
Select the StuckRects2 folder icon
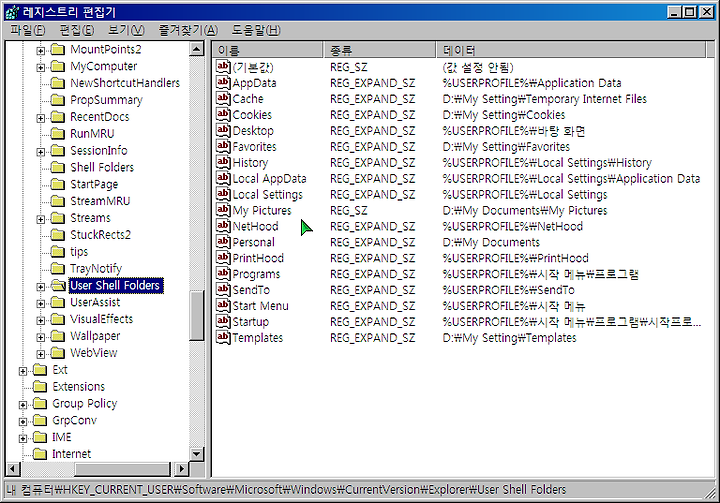(58, 234)
